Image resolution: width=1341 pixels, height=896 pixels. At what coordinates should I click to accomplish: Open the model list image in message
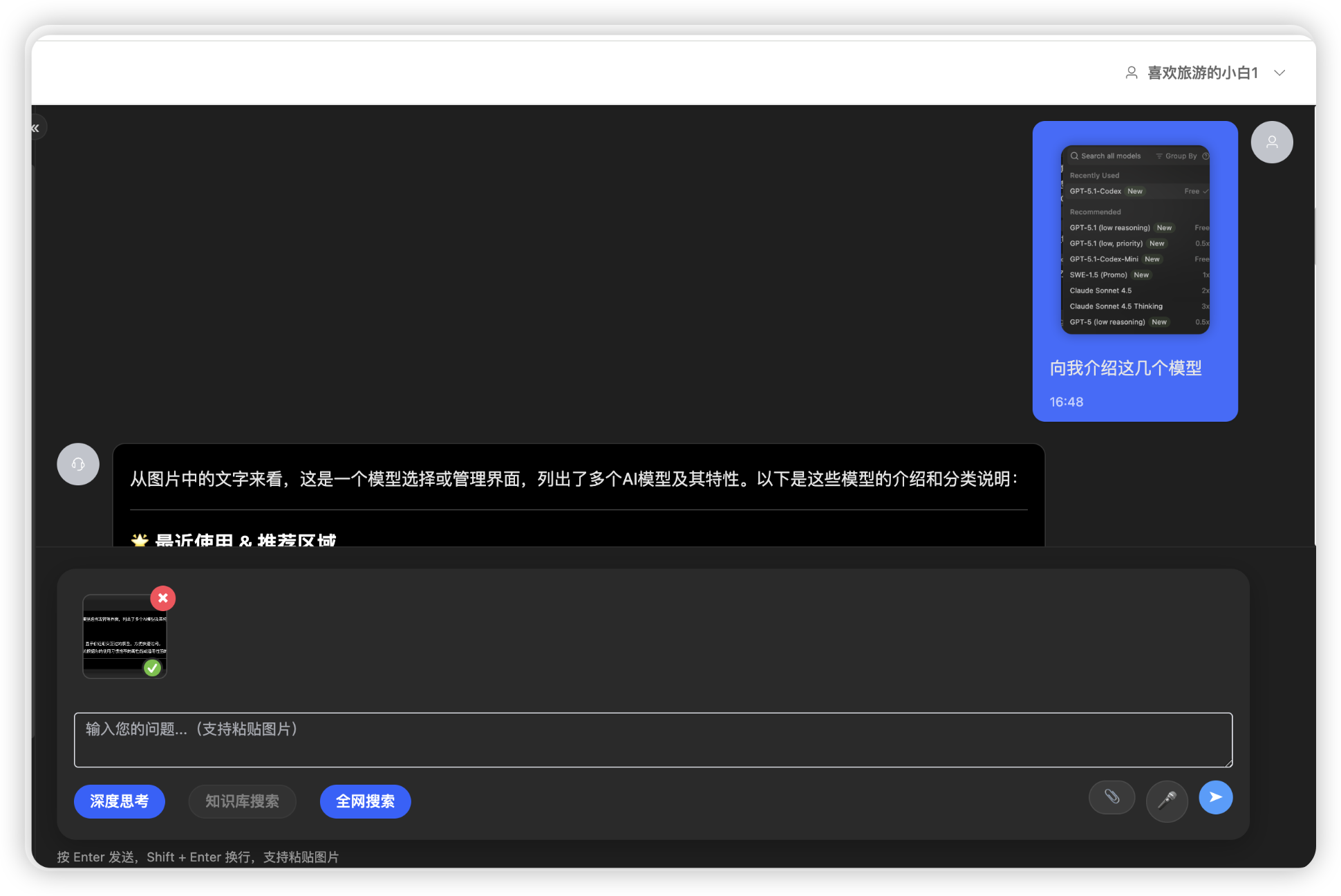(x=1135, y=239)
